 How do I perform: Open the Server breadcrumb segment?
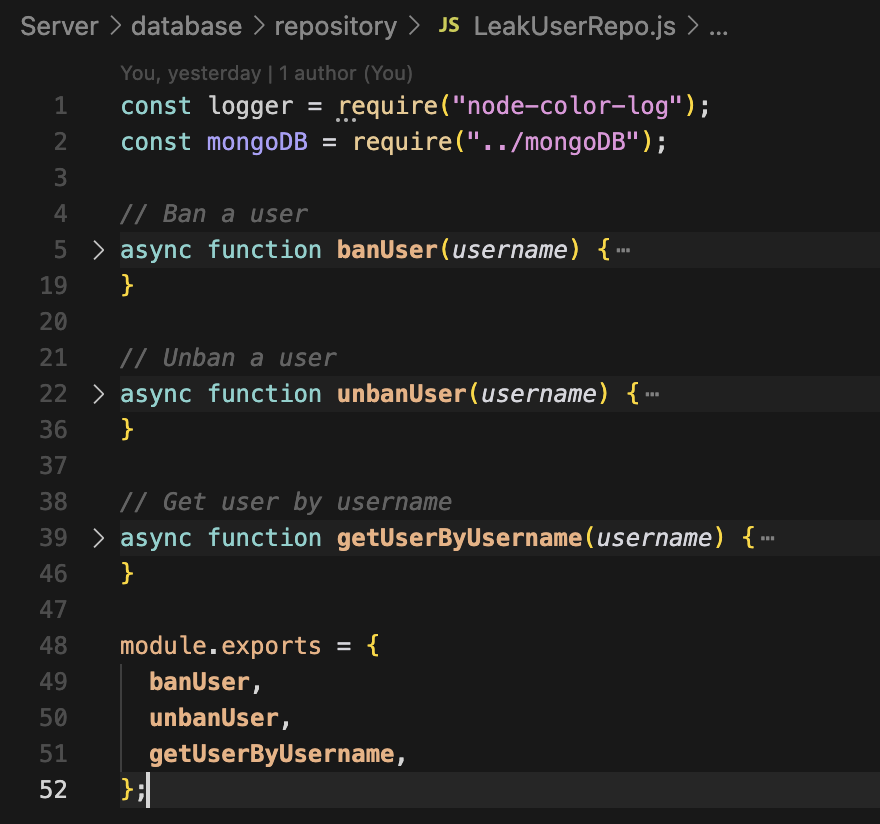(58, 26)
